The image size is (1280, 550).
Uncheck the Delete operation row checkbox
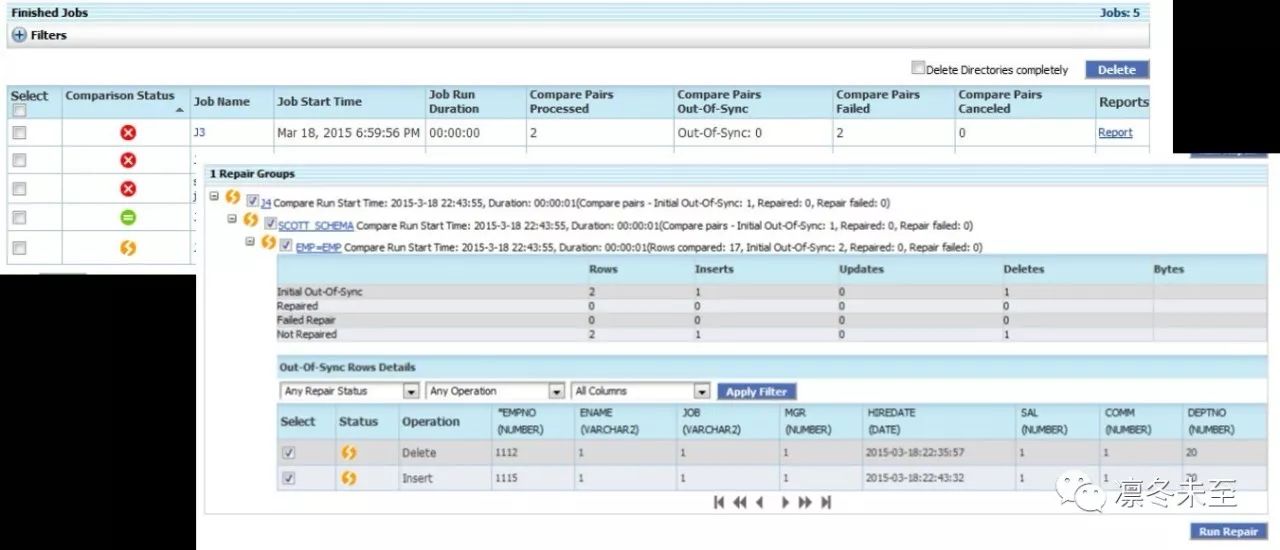pos(289,453)
